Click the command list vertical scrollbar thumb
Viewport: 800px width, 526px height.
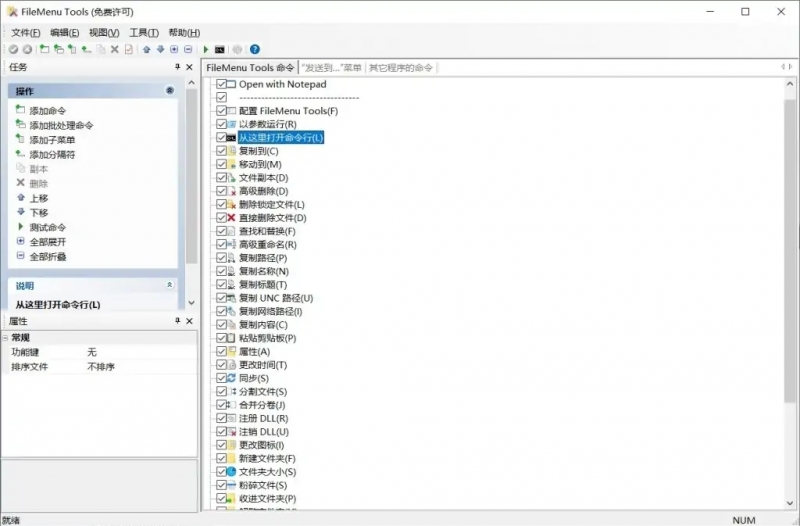[790, 251]
